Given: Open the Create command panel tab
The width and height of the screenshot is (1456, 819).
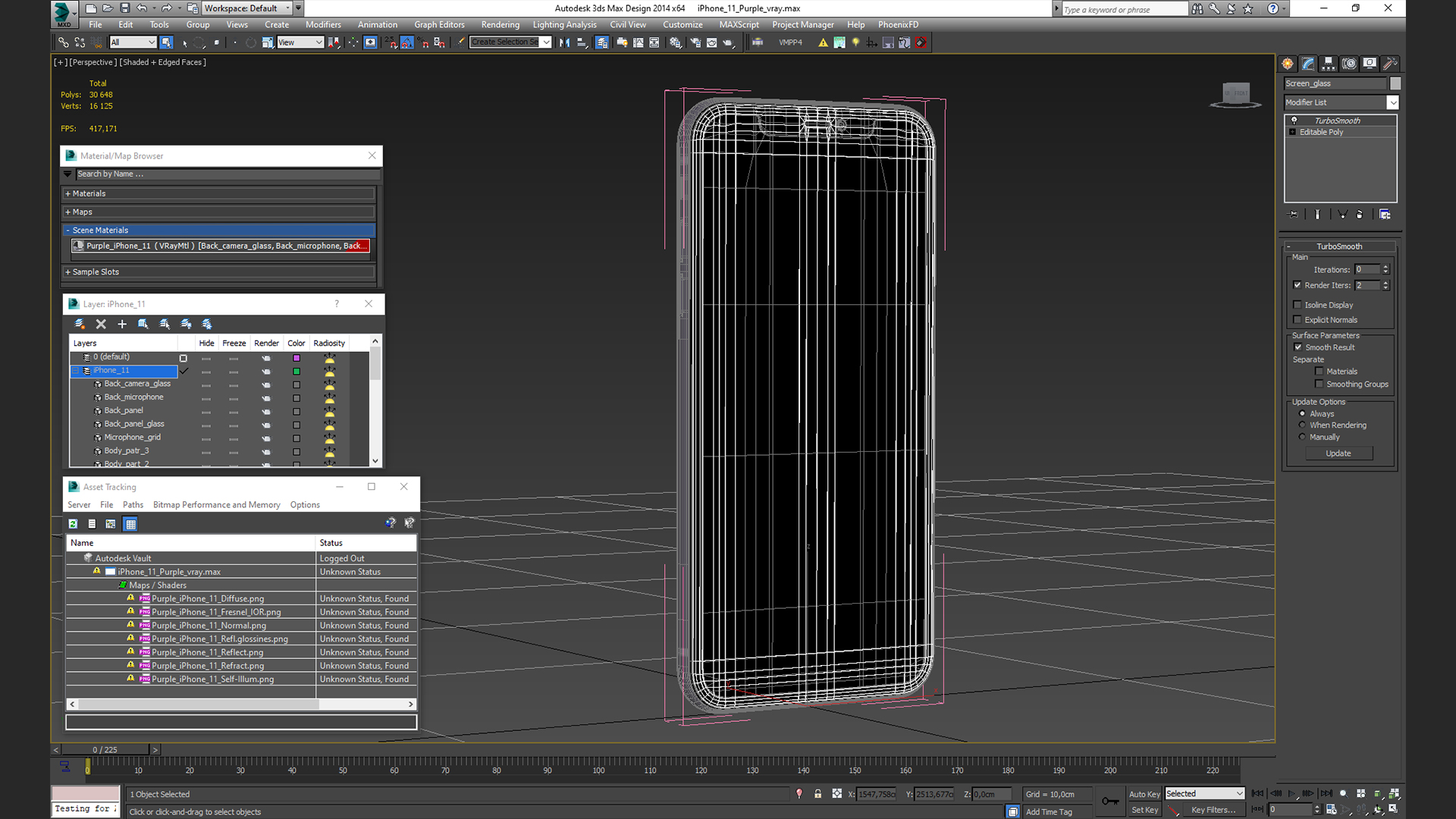Looking at the screenshot, I should 1288,64.
